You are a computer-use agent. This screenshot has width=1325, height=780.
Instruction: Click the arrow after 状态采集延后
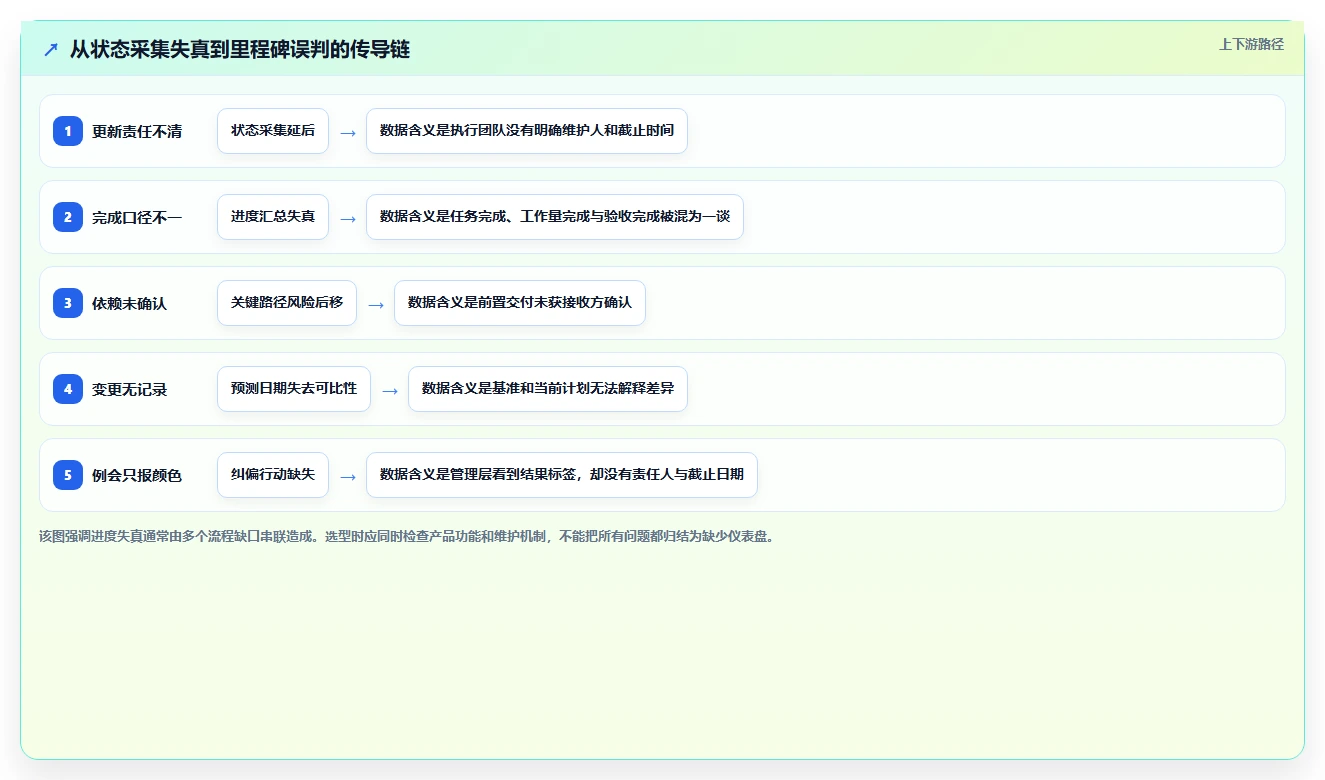point(348,132)
